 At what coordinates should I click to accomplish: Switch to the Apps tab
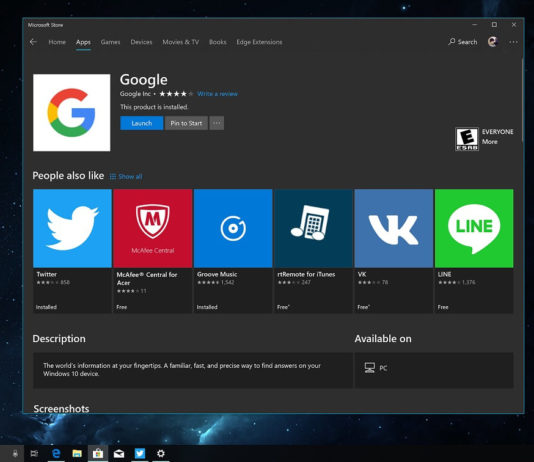pos(83,42)
